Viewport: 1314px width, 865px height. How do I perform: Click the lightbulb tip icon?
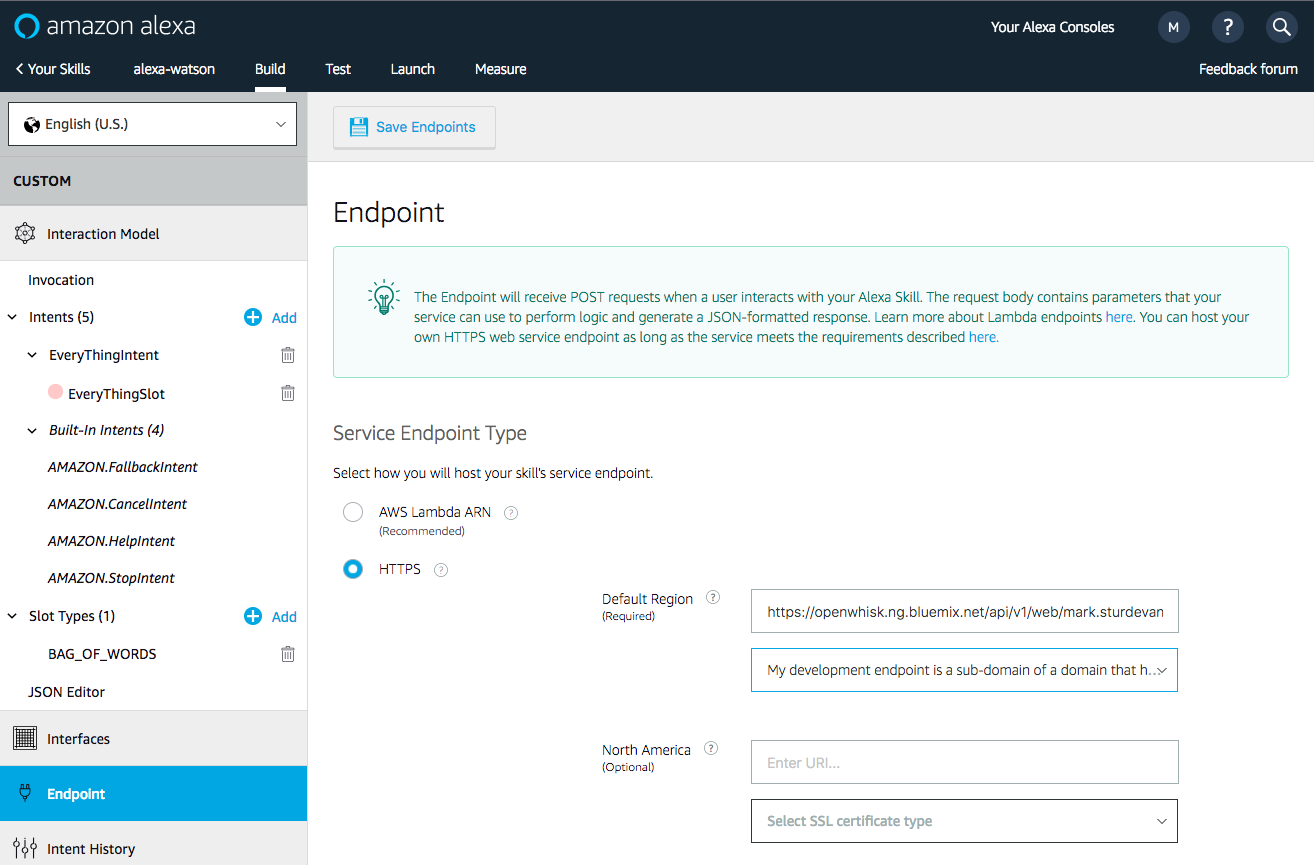[x=384, y=297]
